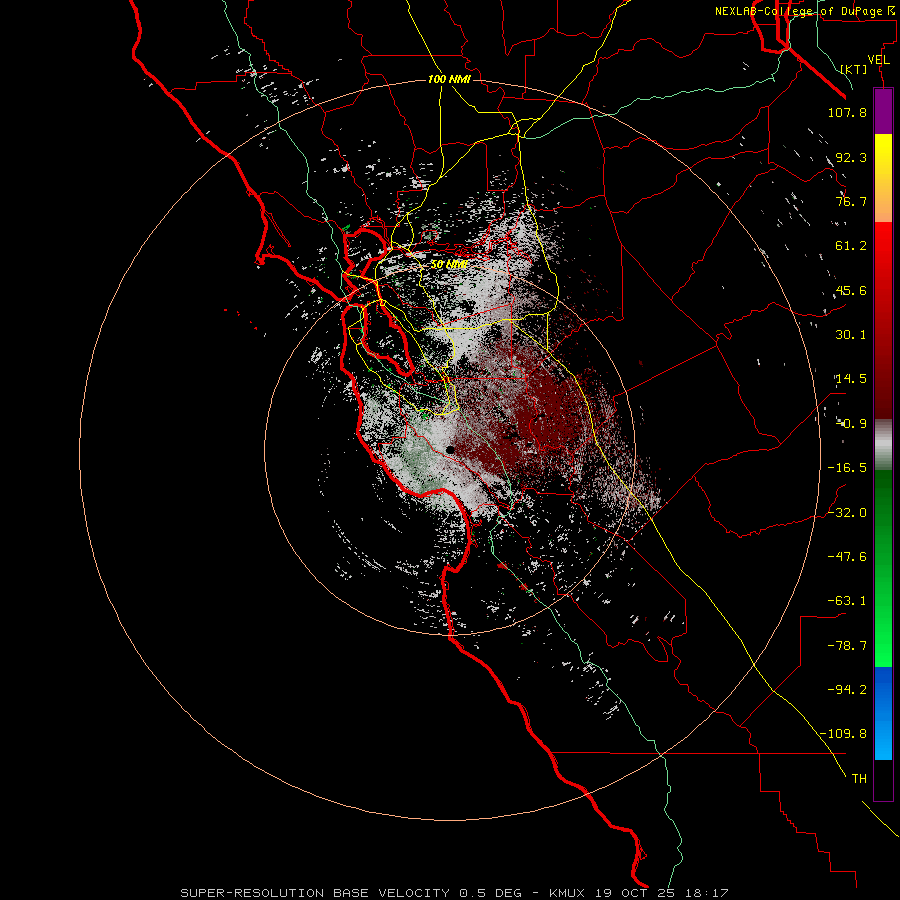The width and height of the screenshot is (900, 900).
Task: Select the 14.5 legend value
Action: [851, 379]
